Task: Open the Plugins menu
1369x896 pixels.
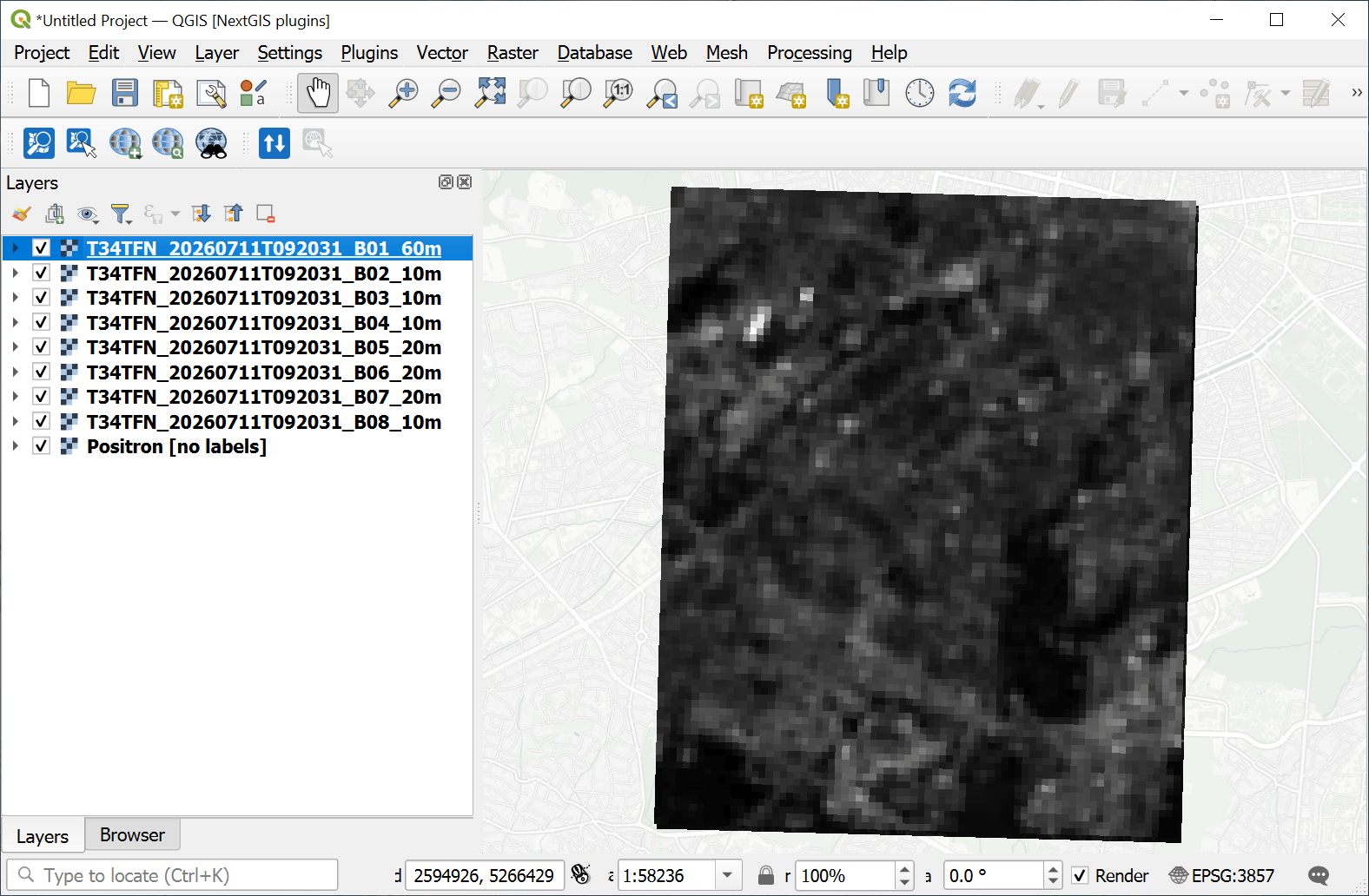Action: point(369,53)
